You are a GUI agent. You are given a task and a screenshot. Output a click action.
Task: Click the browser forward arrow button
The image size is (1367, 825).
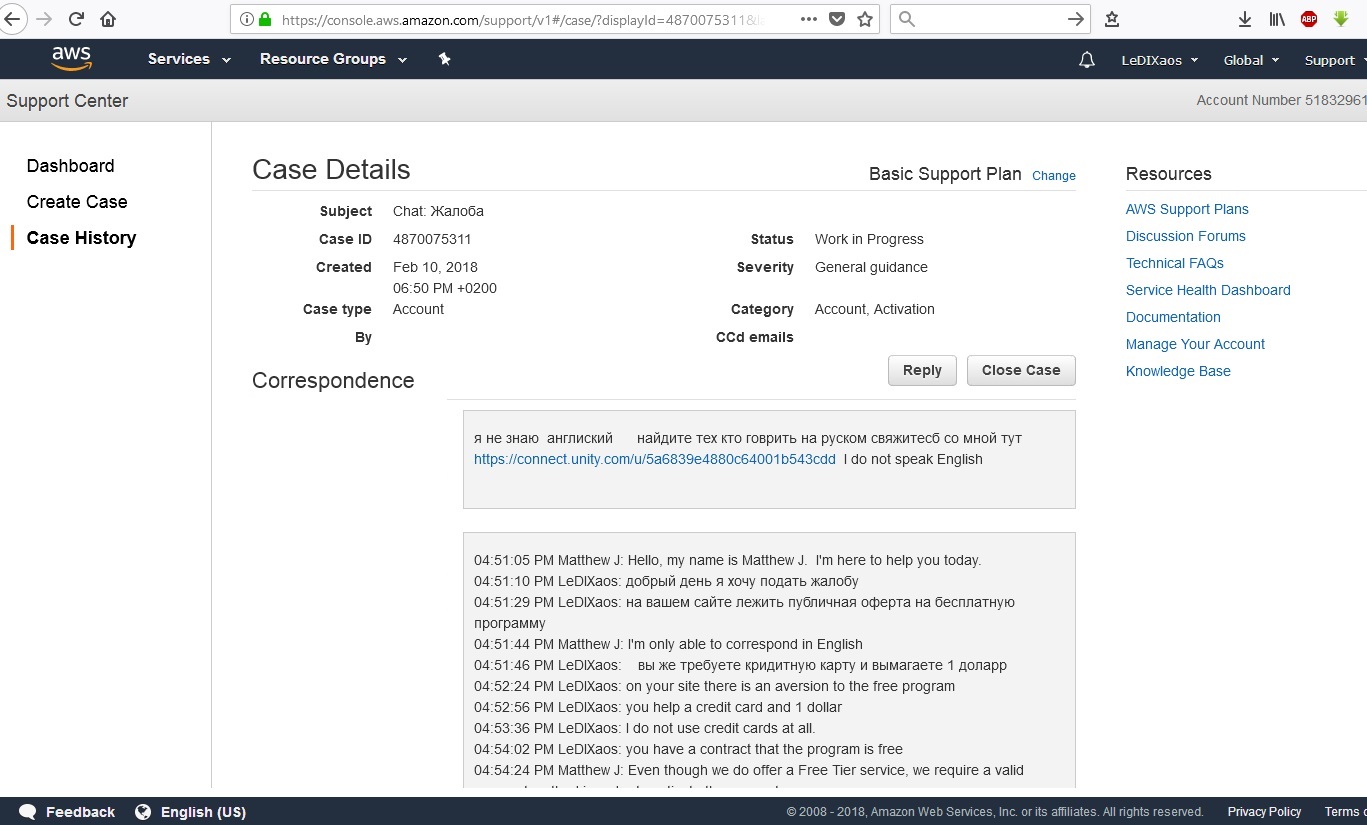tap(44, 19)
